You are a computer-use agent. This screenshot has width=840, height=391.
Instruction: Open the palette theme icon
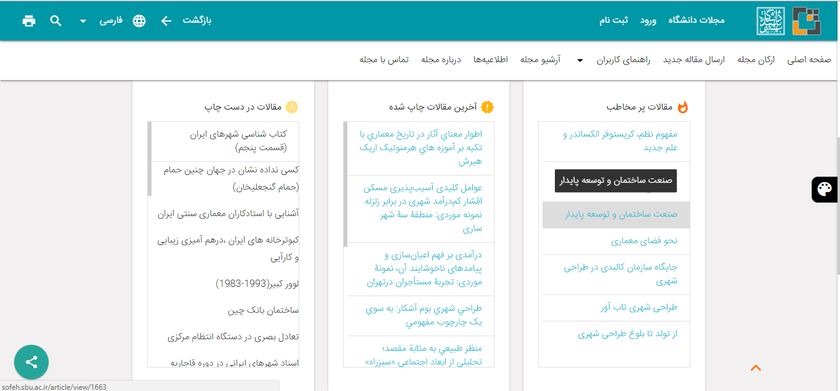pos(824,190)
